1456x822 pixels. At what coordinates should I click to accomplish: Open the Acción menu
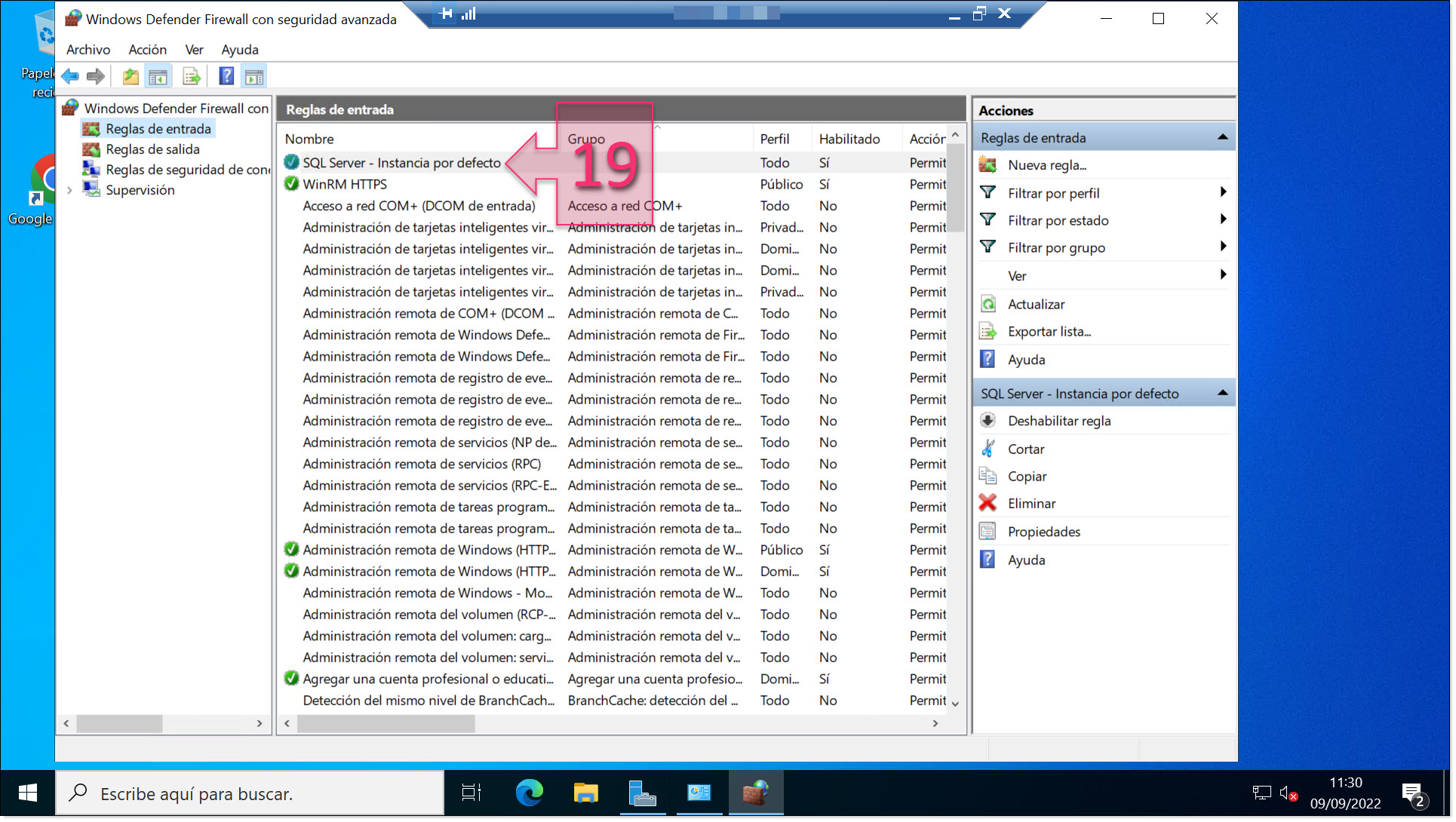[x=148, y=50]
